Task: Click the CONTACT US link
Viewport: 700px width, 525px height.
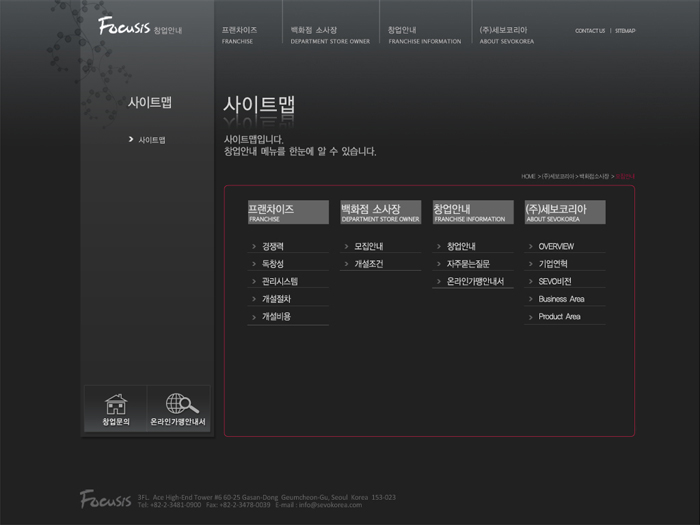Action: pos(590,31)
